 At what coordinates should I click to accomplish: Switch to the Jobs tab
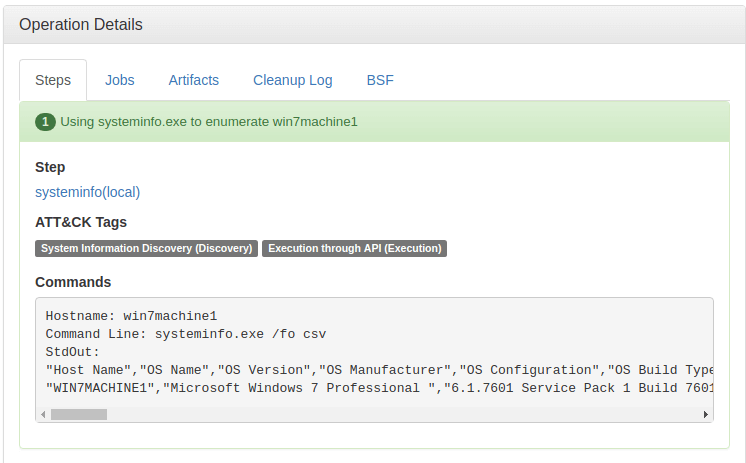click(119, 80)
